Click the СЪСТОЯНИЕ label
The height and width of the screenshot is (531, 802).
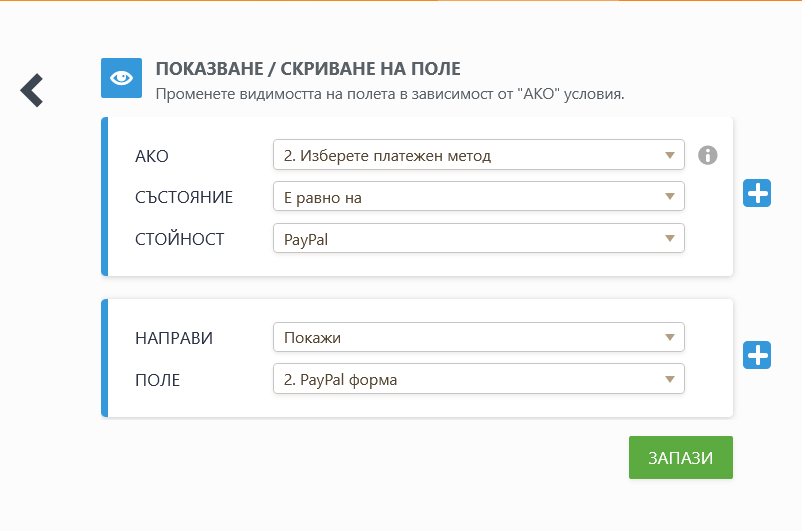tap(184, 198)
